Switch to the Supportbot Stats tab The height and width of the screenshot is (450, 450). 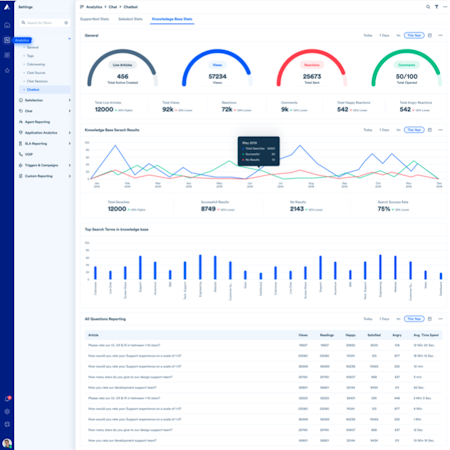tap(94, 19)
